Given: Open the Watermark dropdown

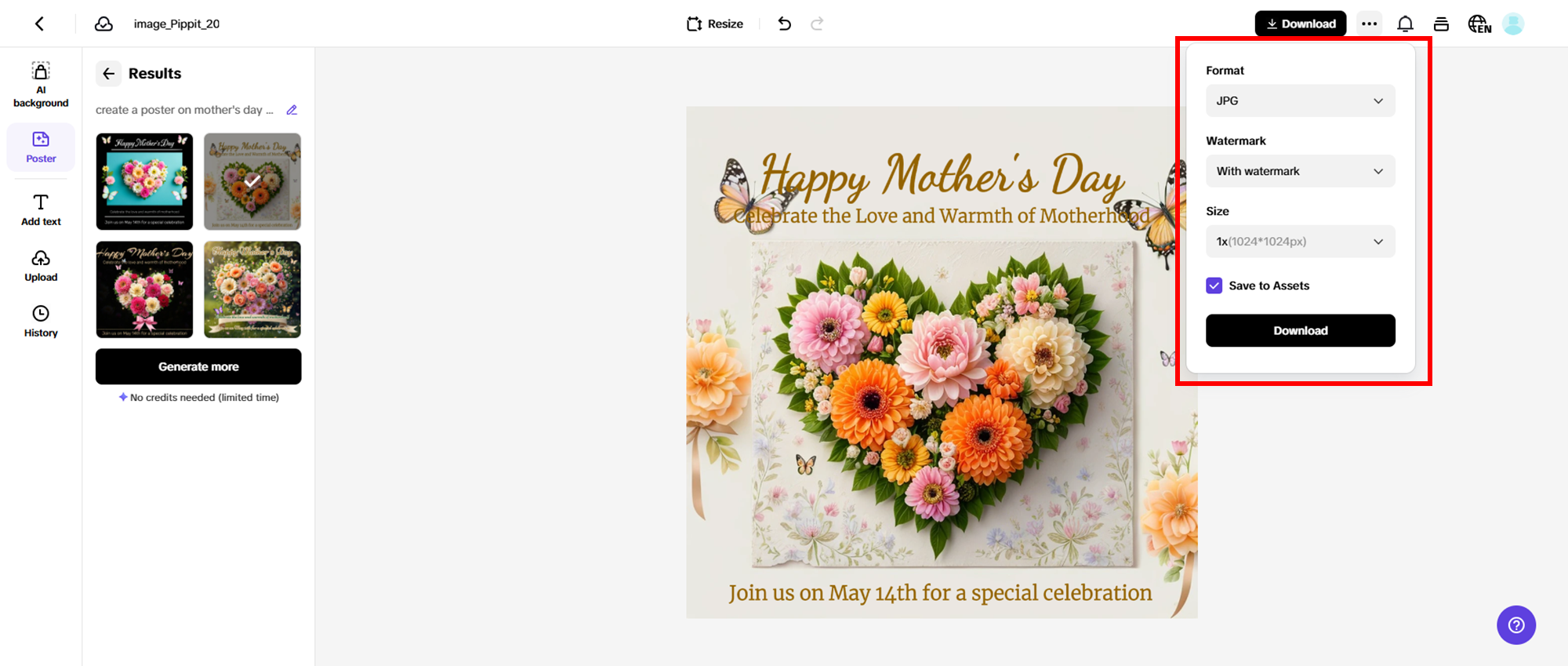Looking at the screenshot, I should tap(1301, 171).
